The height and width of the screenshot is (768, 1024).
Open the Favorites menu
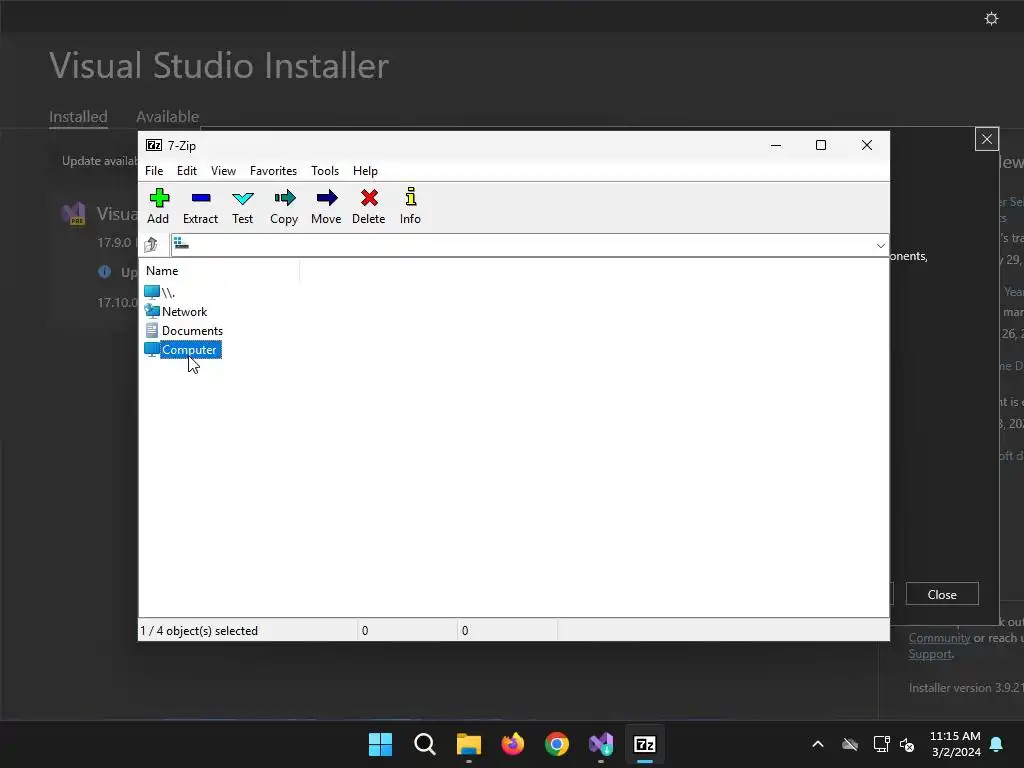(x=274, y=170)
